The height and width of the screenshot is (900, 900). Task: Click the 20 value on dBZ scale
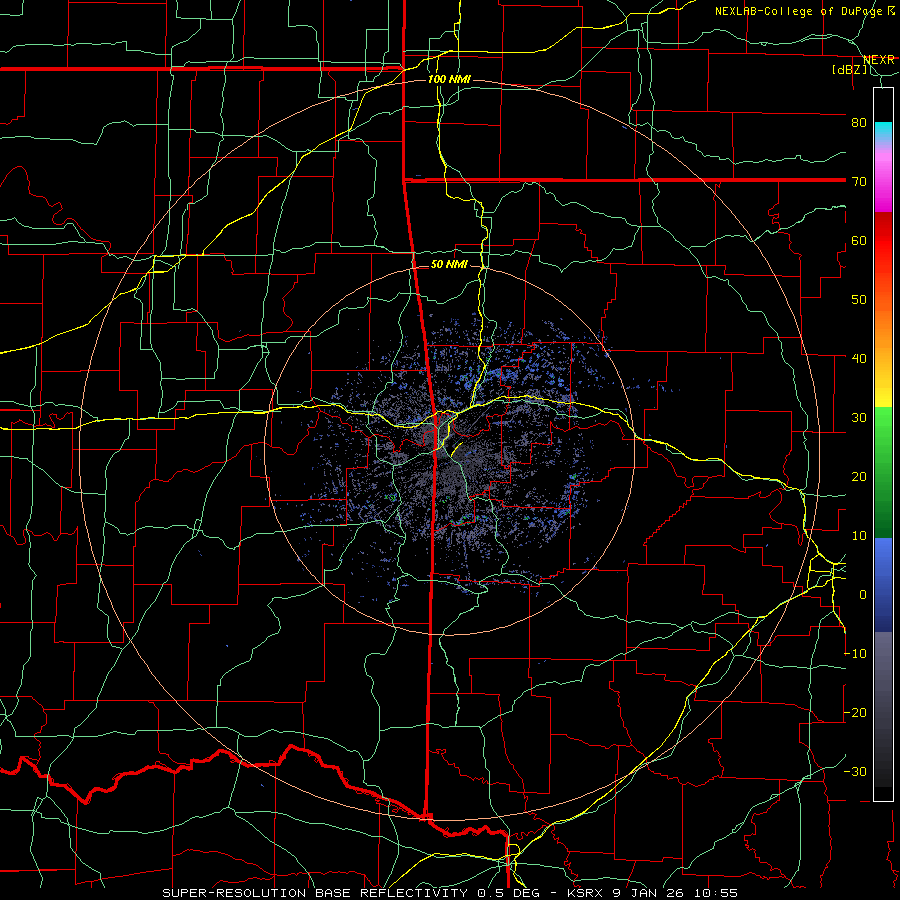[x=859, y=476]
